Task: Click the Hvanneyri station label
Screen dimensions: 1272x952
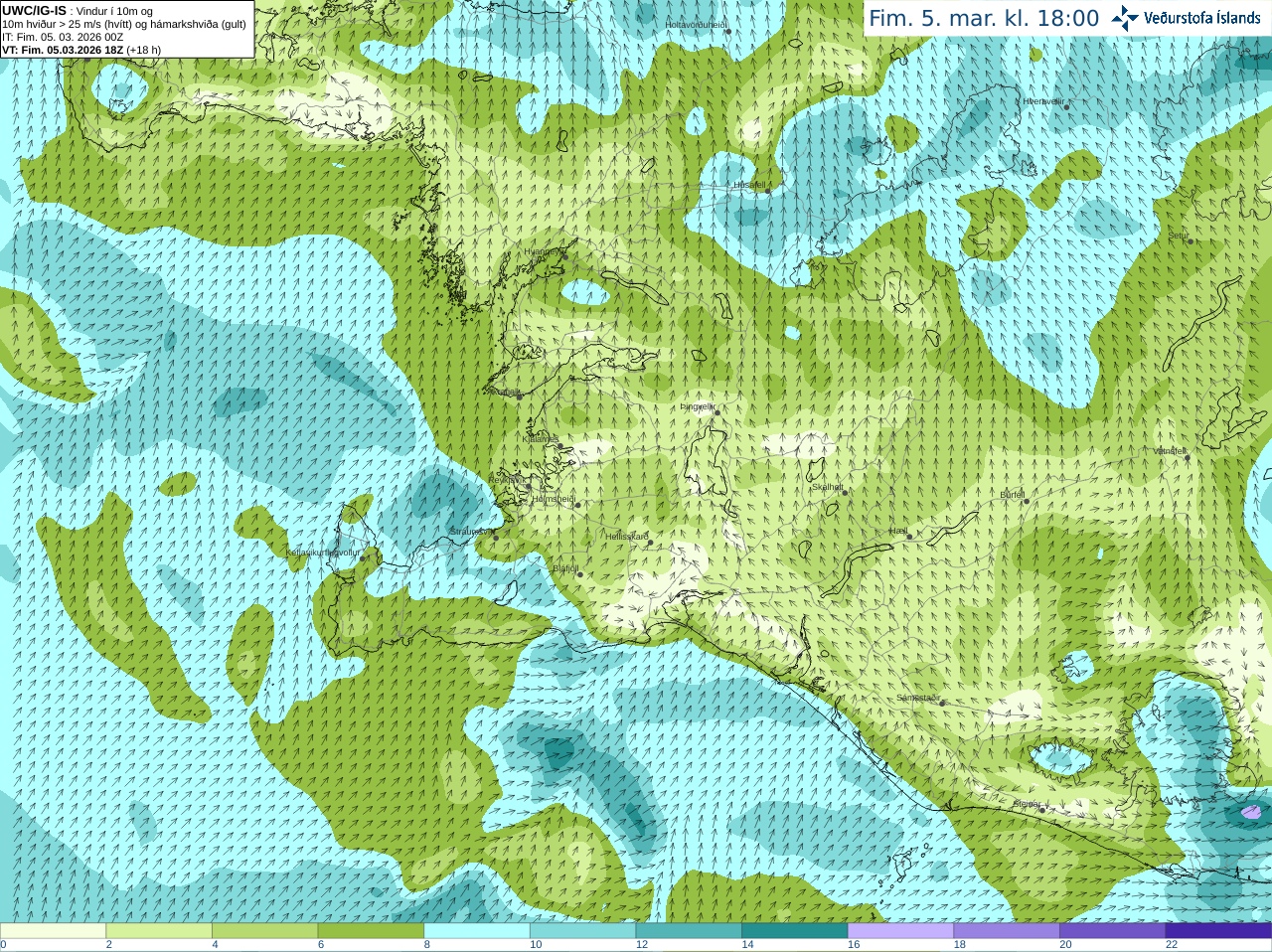Action: pyautogui.click(x=543, y=251)
